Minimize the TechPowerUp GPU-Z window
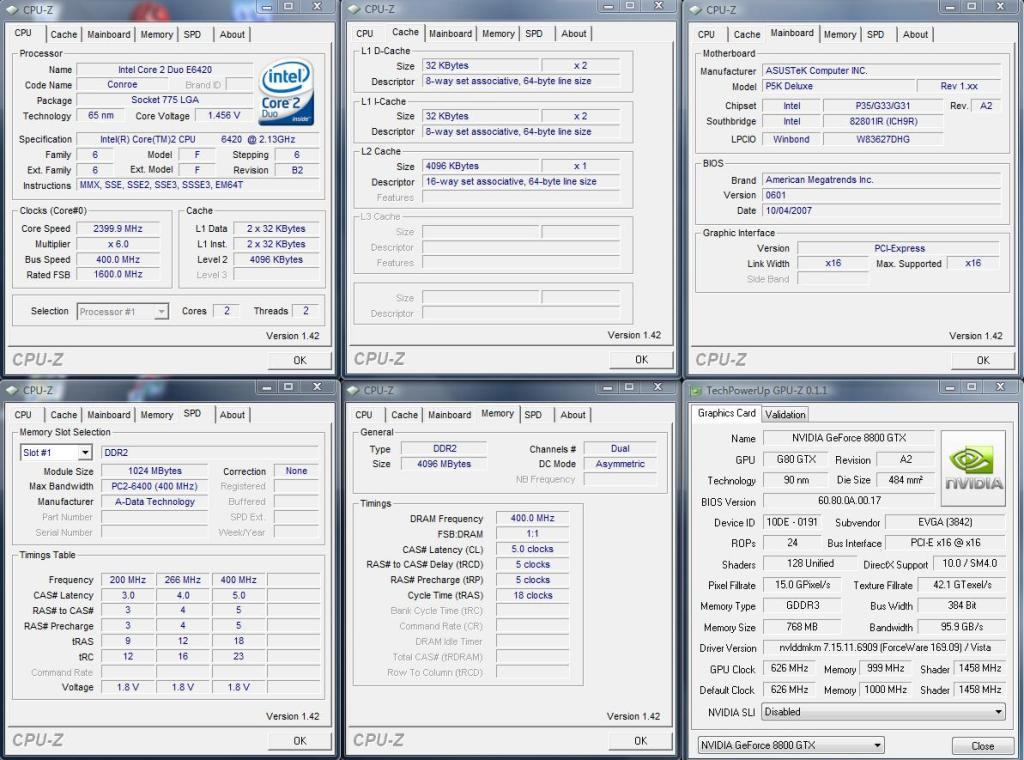Screen dimensions: 1024x760 coord(950,387)
